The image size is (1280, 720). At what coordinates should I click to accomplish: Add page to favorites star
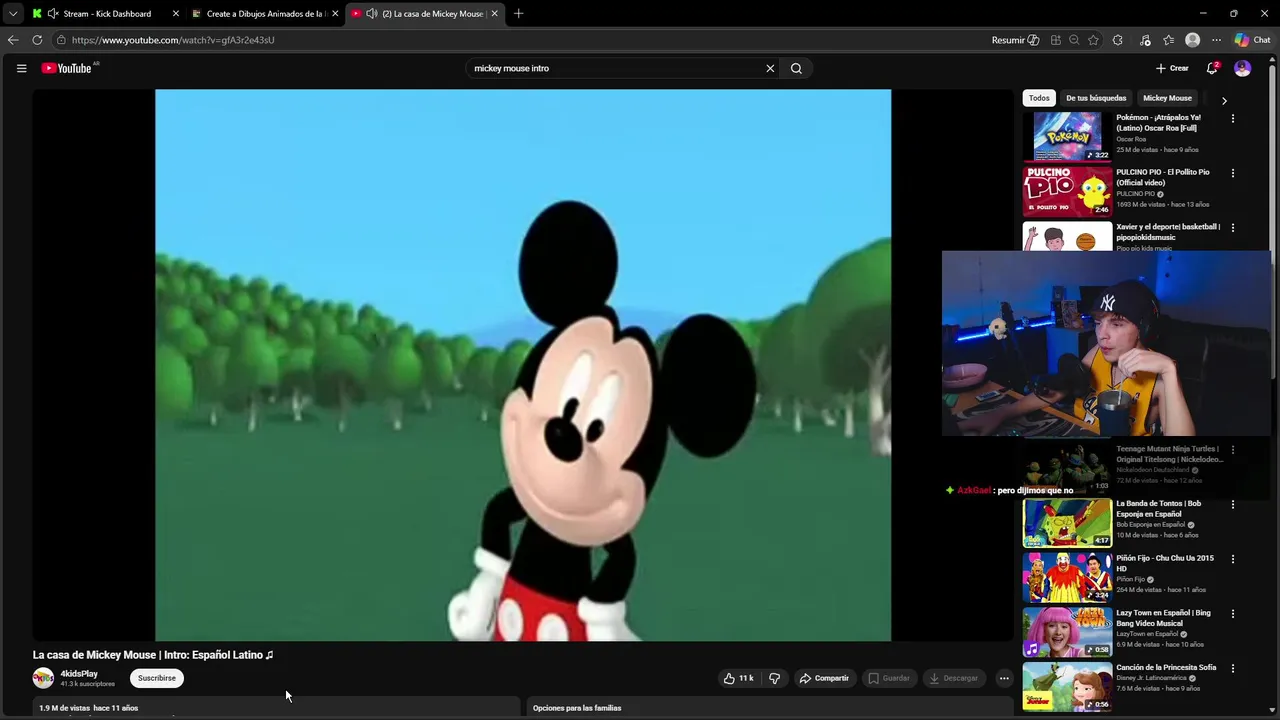1093,40
